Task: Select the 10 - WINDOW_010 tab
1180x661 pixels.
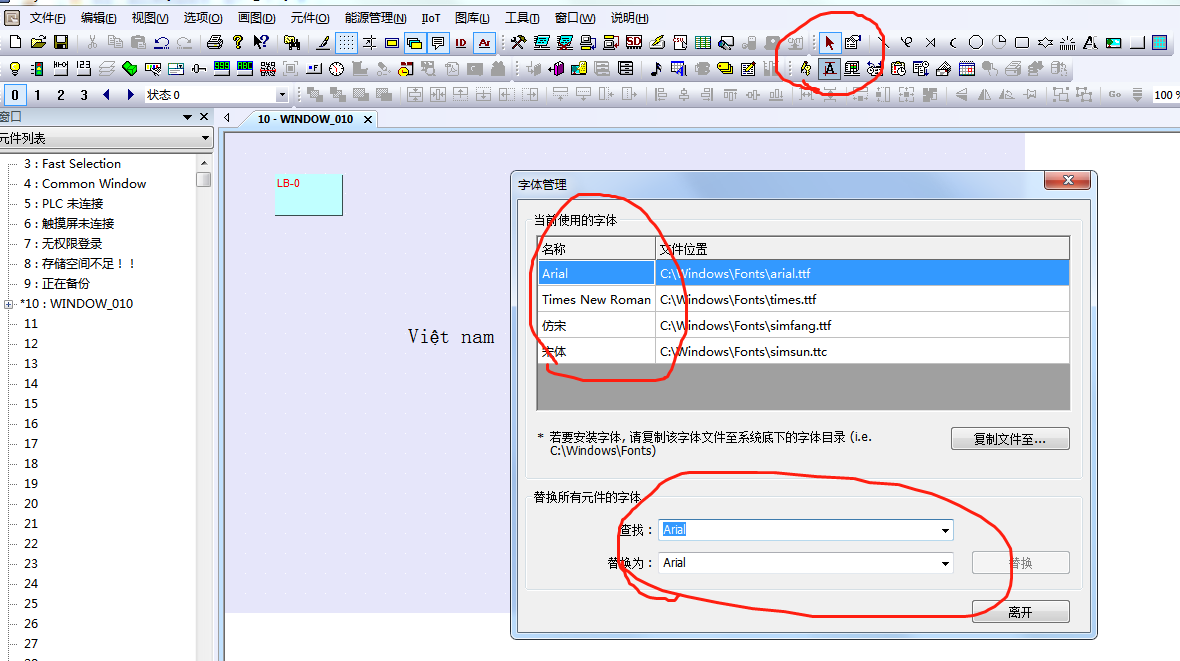Action: click(305, 119)
